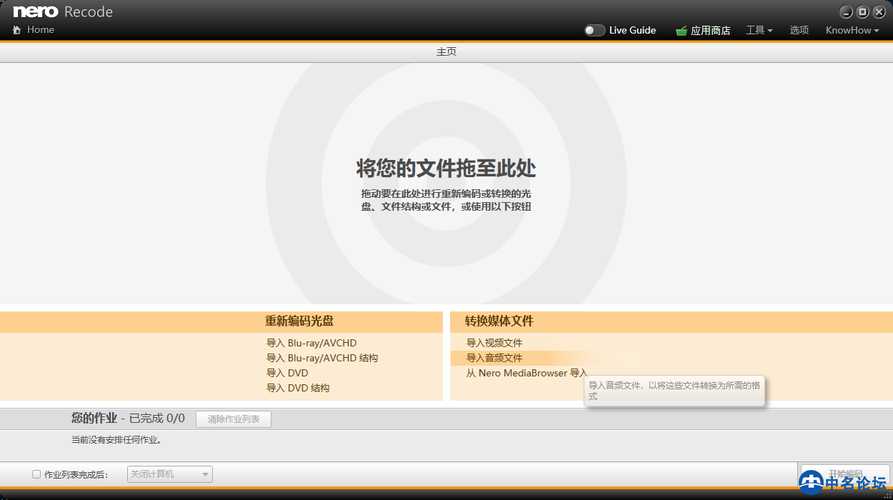The width and height of the screenshot is (893, 500).
Task: Maximize the Nero Recode window
Action: [862, 12]
